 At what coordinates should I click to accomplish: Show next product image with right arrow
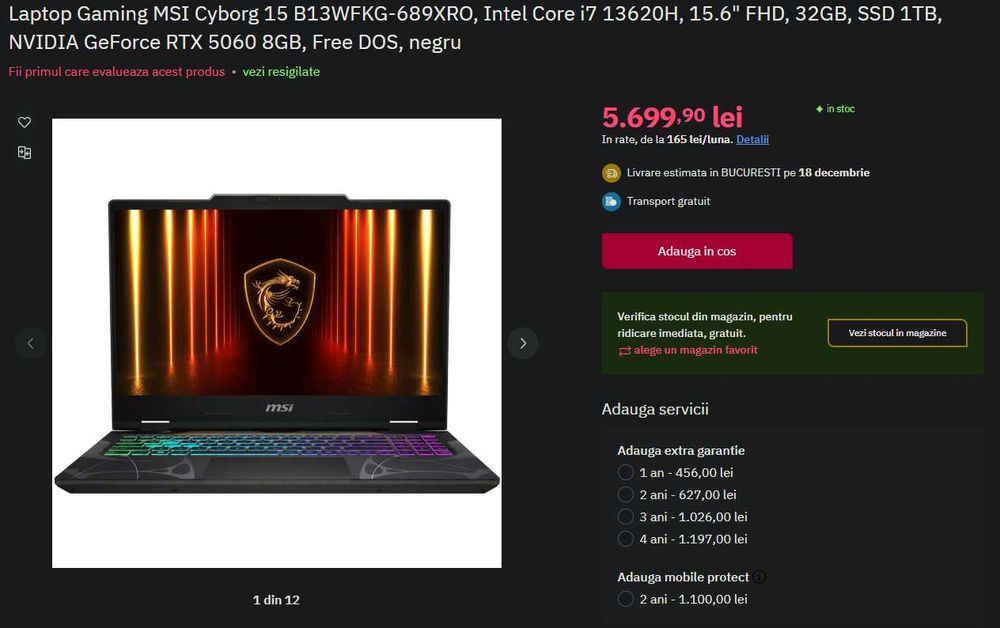[x=523, y=343]
